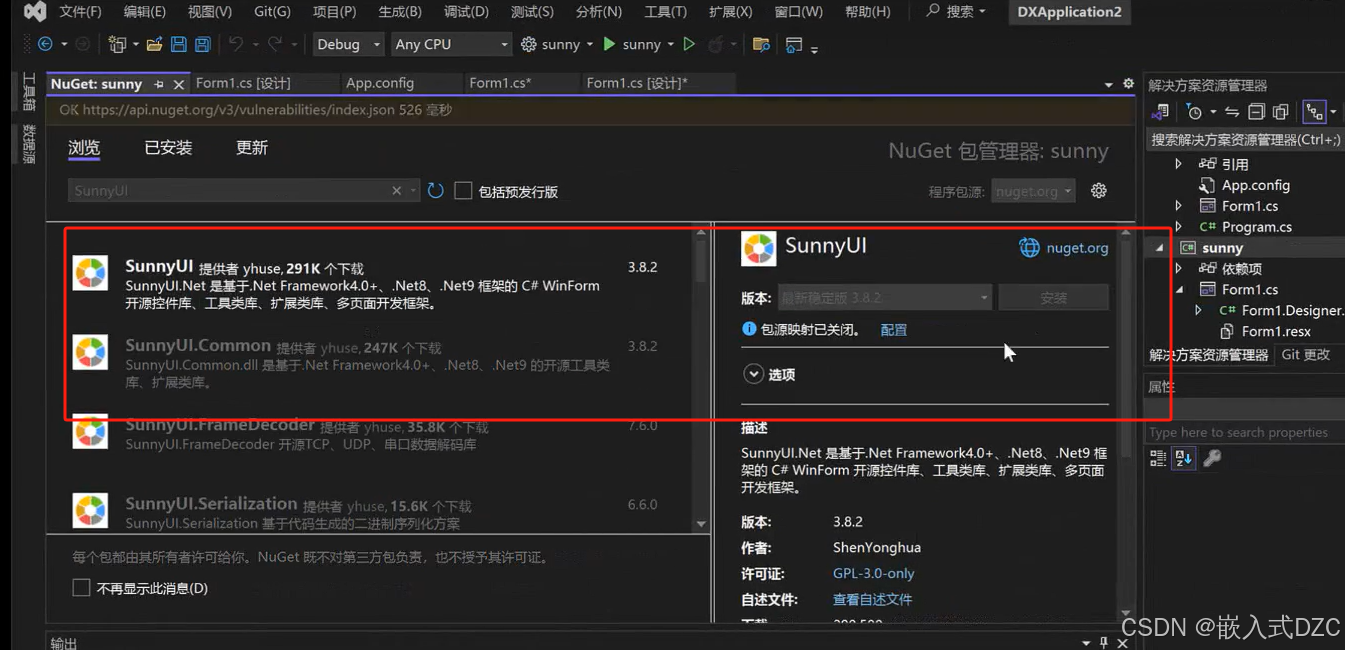
Task: Open the Git(G) menu
Action: [x=272, y=12]
